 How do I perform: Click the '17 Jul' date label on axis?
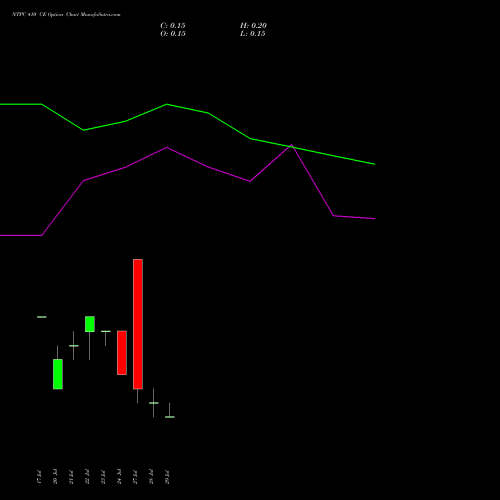pos(39,477)
